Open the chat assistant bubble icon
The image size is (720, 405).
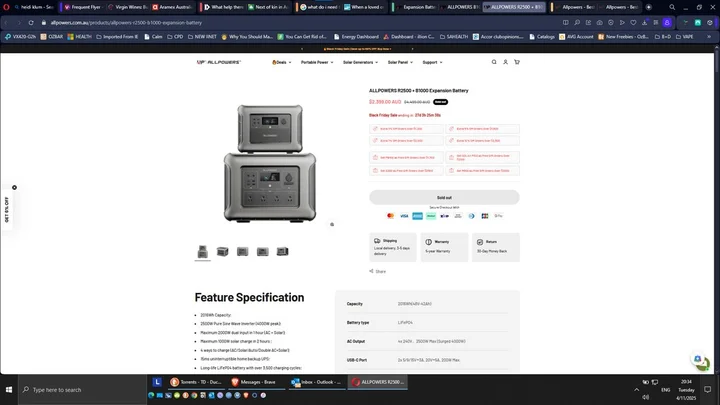coord(698,359)
